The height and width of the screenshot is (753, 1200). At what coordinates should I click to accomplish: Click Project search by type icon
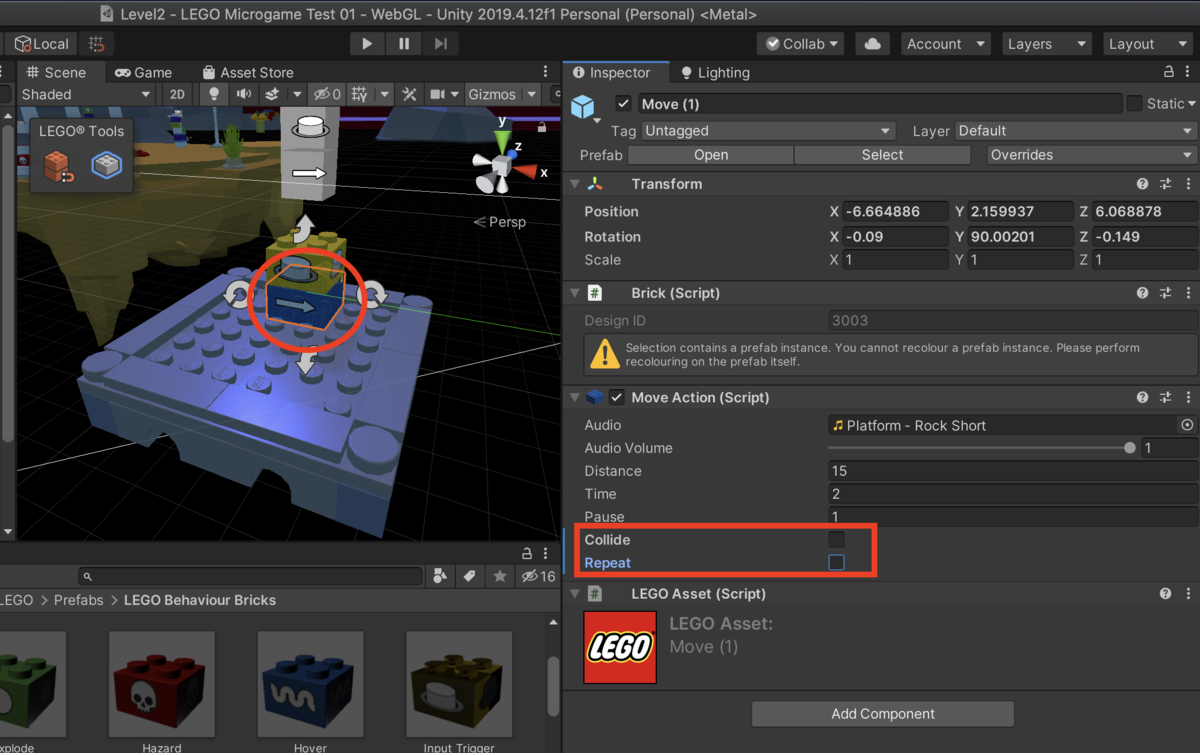pyautogui.click(x=440, y=576)
